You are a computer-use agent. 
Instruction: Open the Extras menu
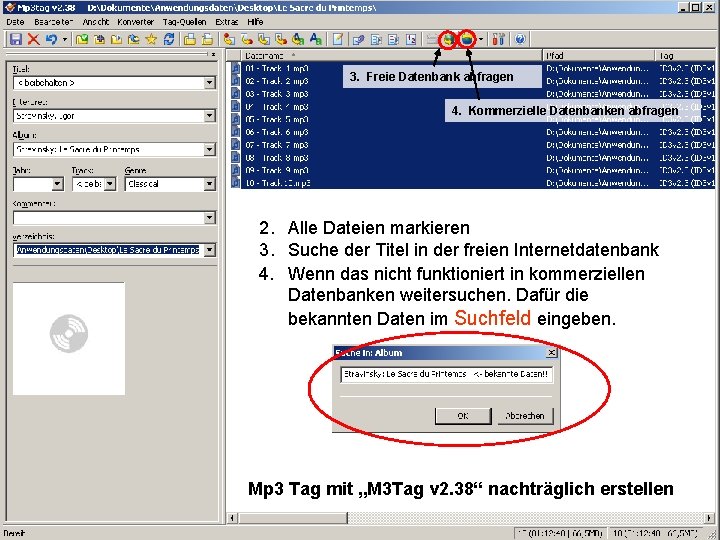point(226,22)
